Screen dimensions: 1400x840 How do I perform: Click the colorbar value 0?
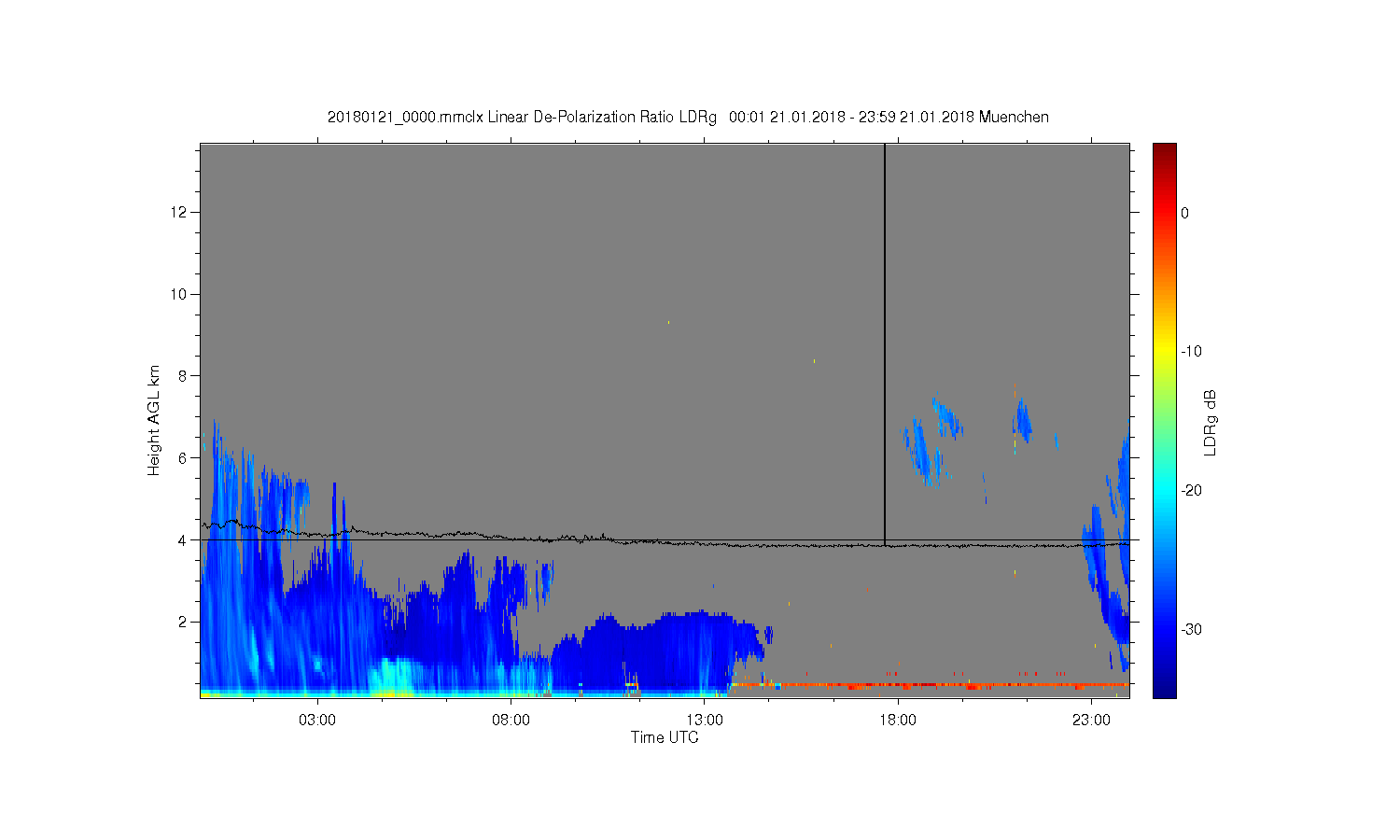(x=1185, y=213)
